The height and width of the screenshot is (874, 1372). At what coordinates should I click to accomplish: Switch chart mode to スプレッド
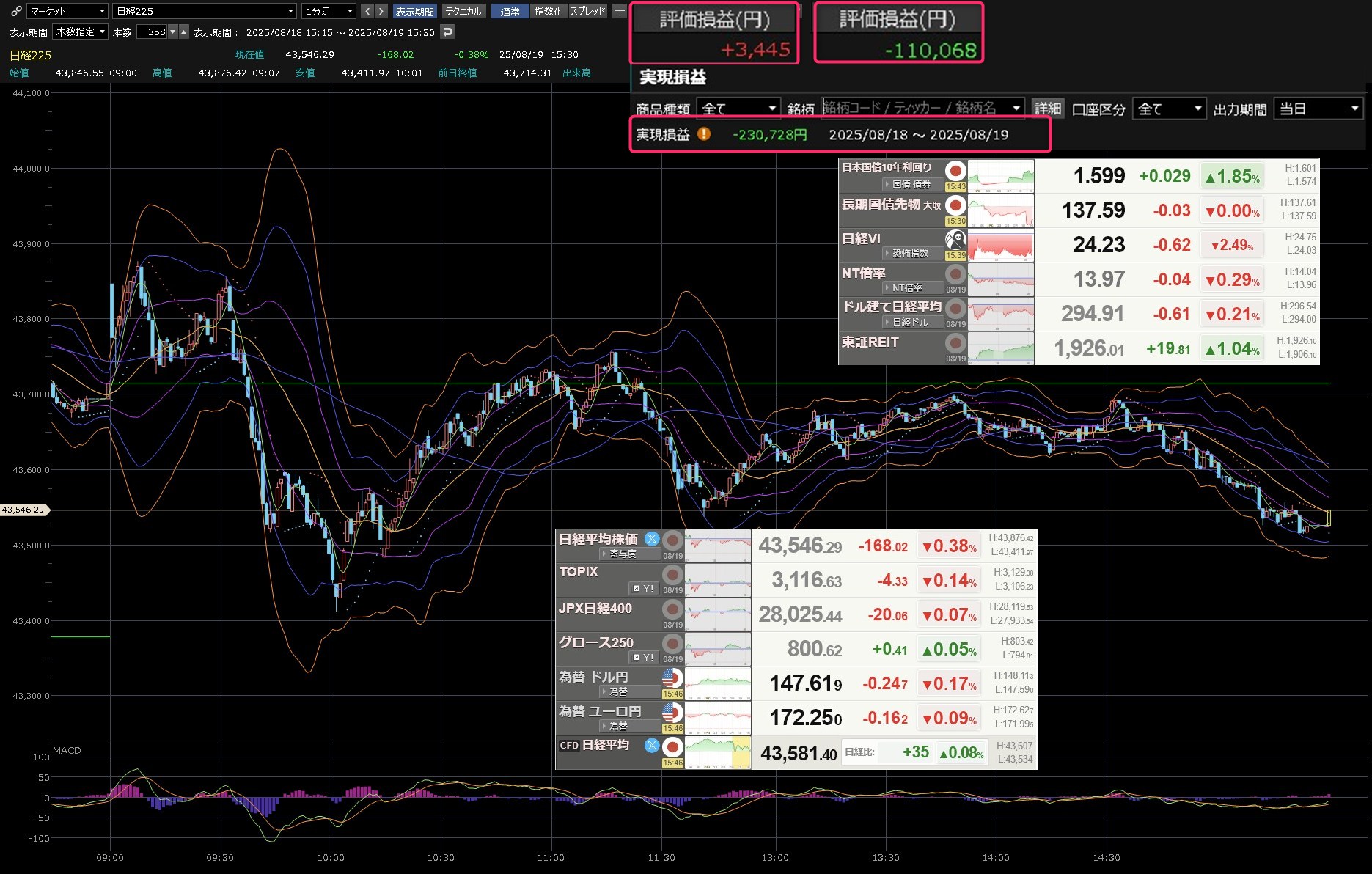(587, 12)
